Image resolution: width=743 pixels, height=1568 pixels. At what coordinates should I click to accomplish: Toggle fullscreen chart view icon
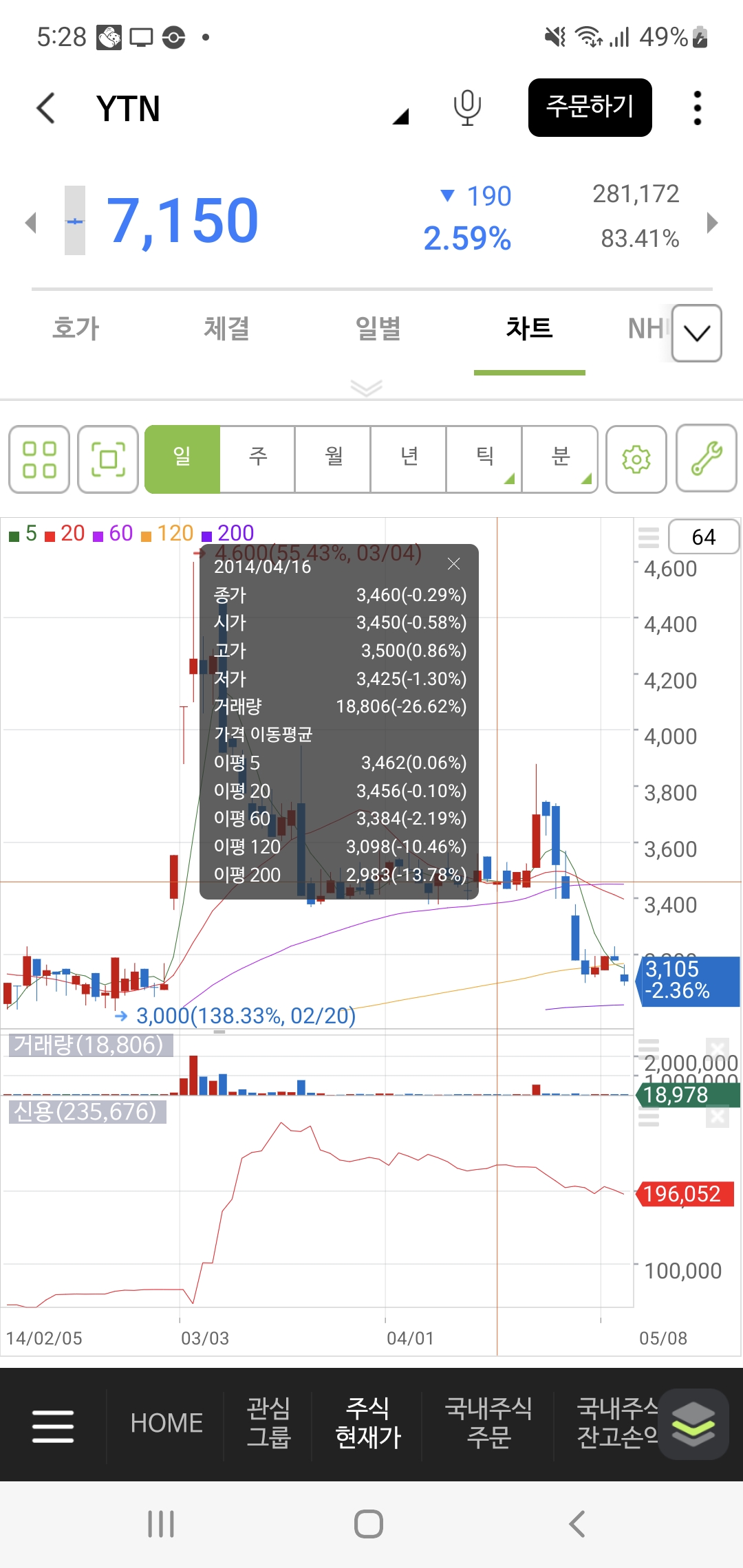tap(108, 459)
